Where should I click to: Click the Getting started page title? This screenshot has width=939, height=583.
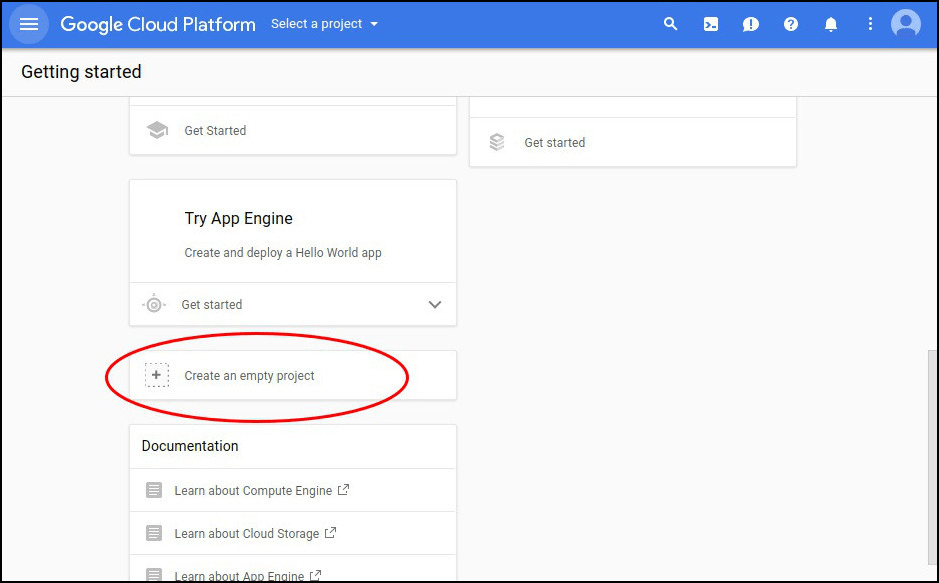(x=81, y=72)
